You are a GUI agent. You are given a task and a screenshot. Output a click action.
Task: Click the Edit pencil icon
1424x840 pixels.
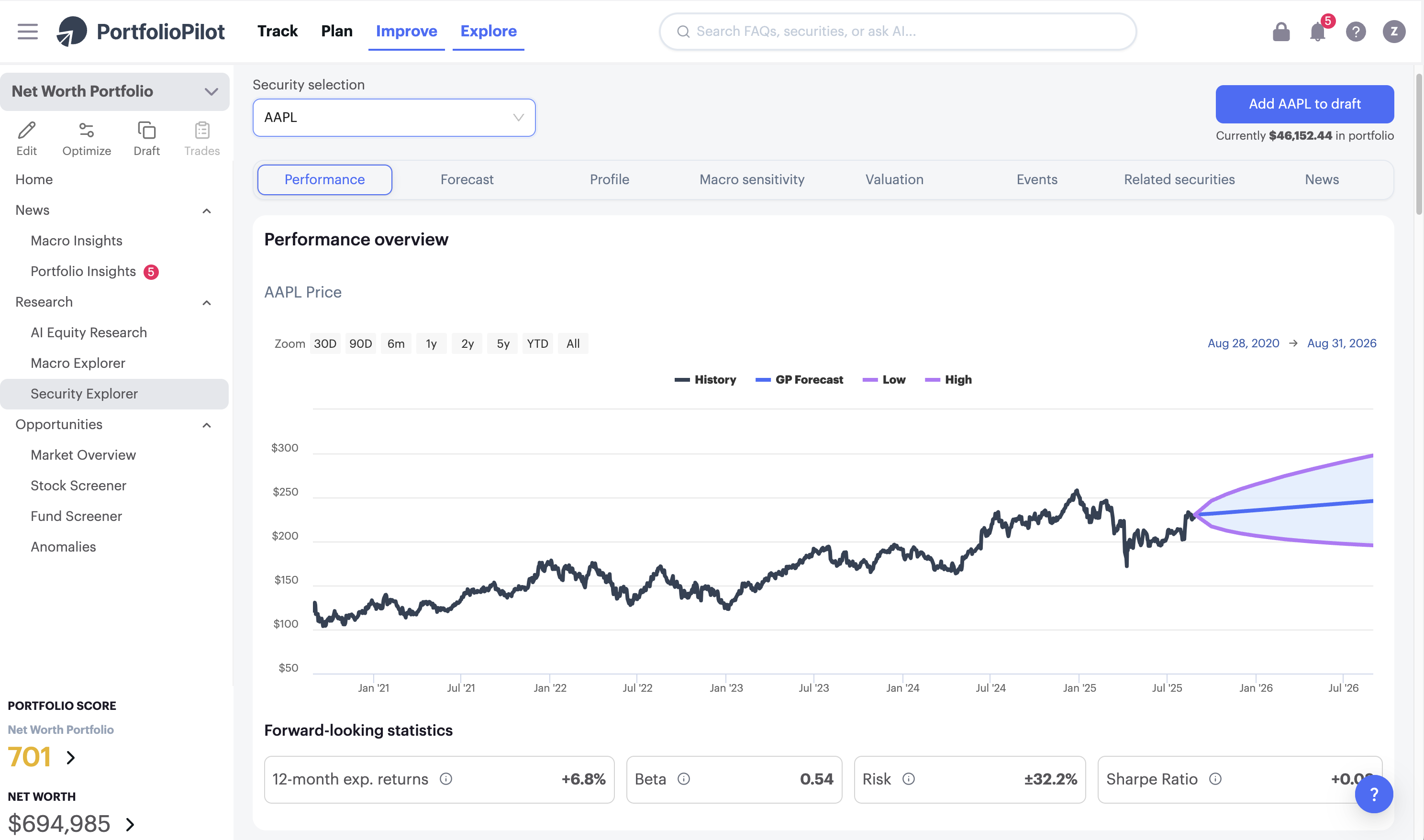pyautogui.click(x=27, y=131)
